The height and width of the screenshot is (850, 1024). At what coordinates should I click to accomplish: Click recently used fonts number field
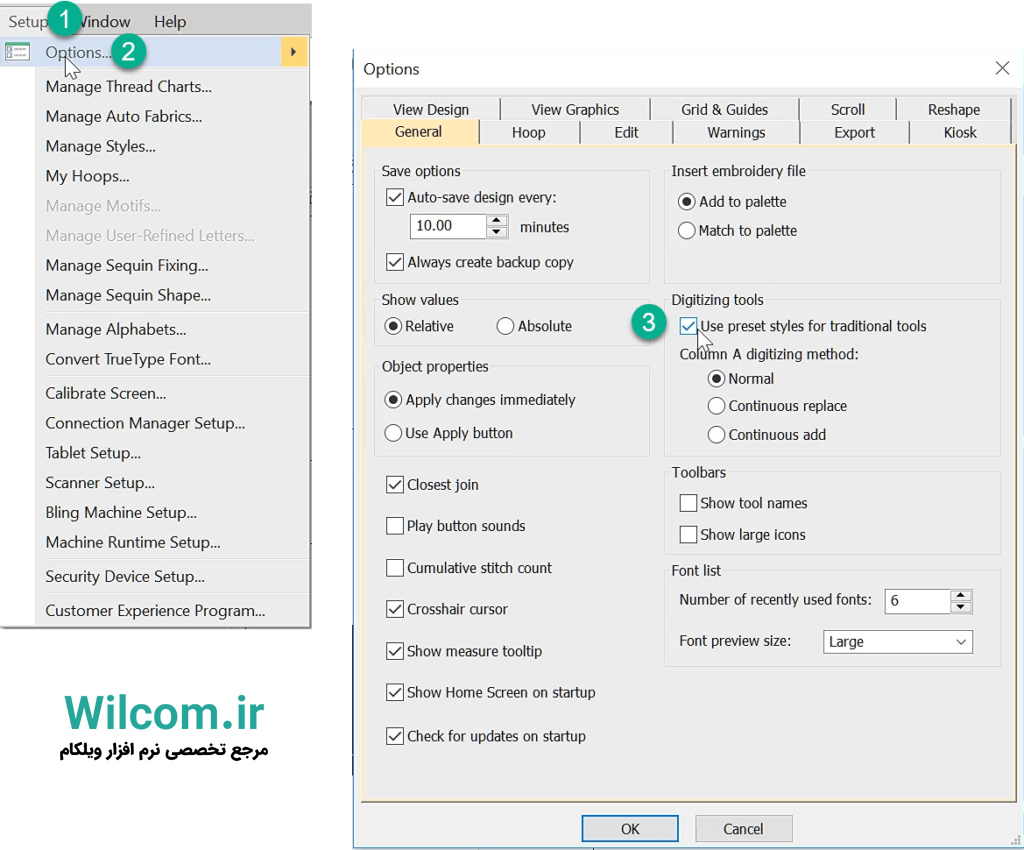pos(917,601)
